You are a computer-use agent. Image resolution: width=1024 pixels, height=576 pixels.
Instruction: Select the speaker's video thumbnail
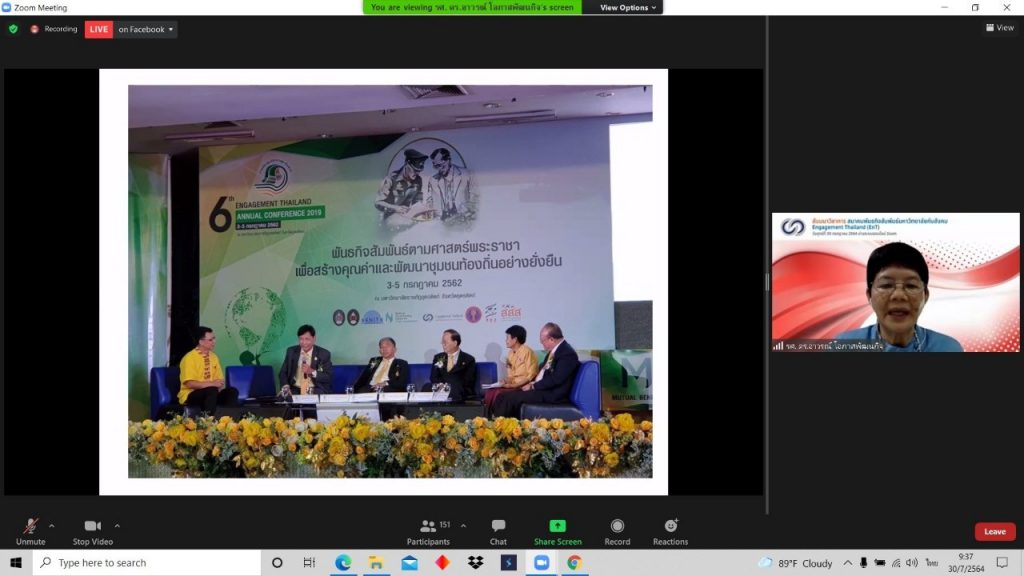tap(895, 282)
